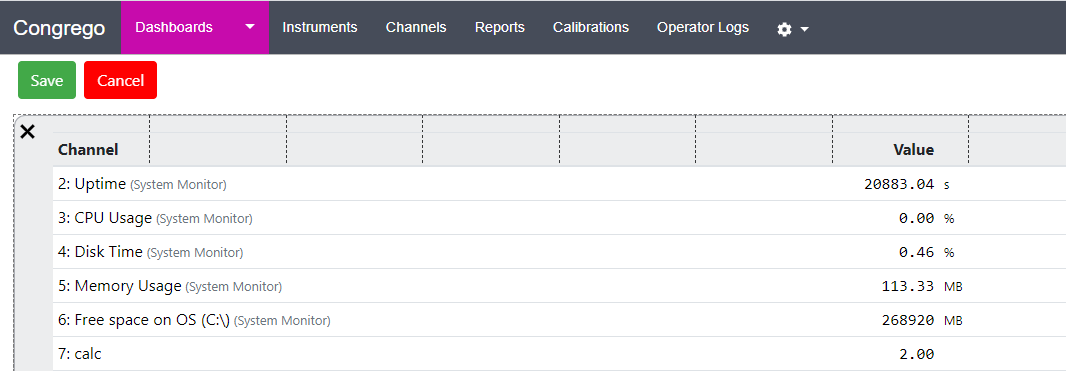Select the 5: Memory Usage channel
Viewport: 1066px width, 371px height.
170,286
